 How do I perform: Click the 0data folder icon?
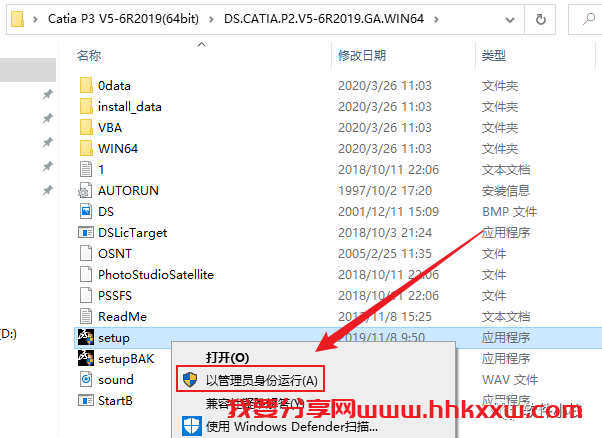click(86, 85)
